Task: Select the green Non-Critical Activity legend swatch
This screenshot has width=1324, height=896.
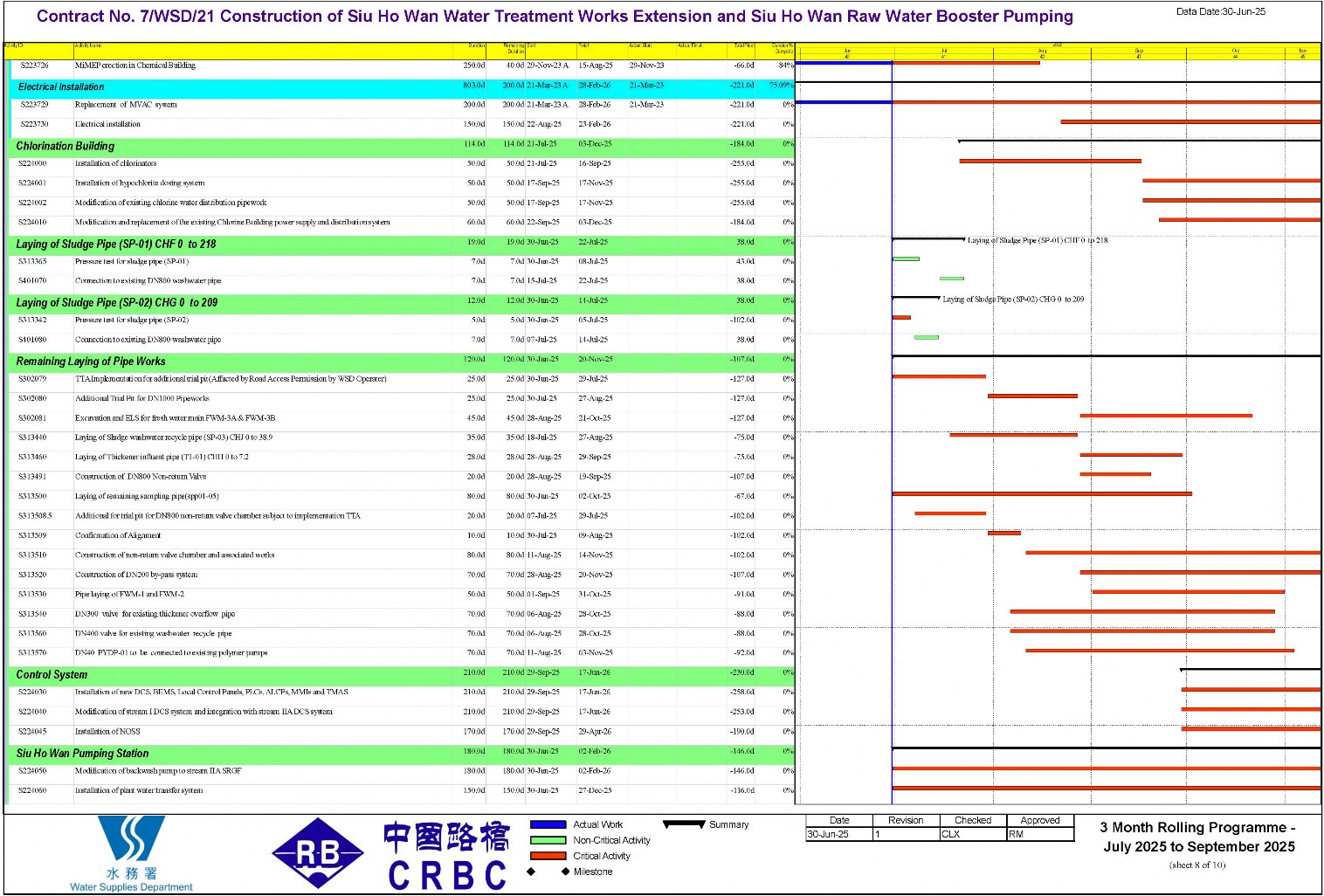Action: pyautogui.click(x=548, y=840)
